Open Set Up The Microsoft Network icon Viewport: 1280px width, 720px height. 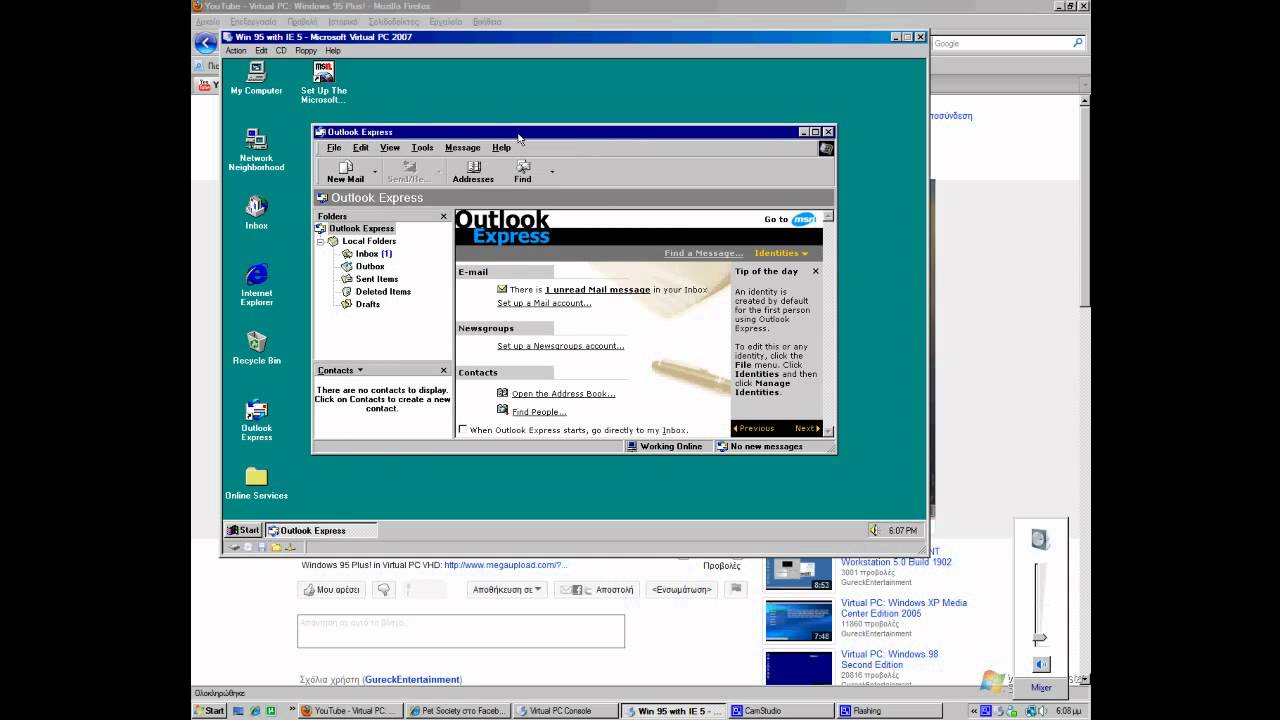323,82
